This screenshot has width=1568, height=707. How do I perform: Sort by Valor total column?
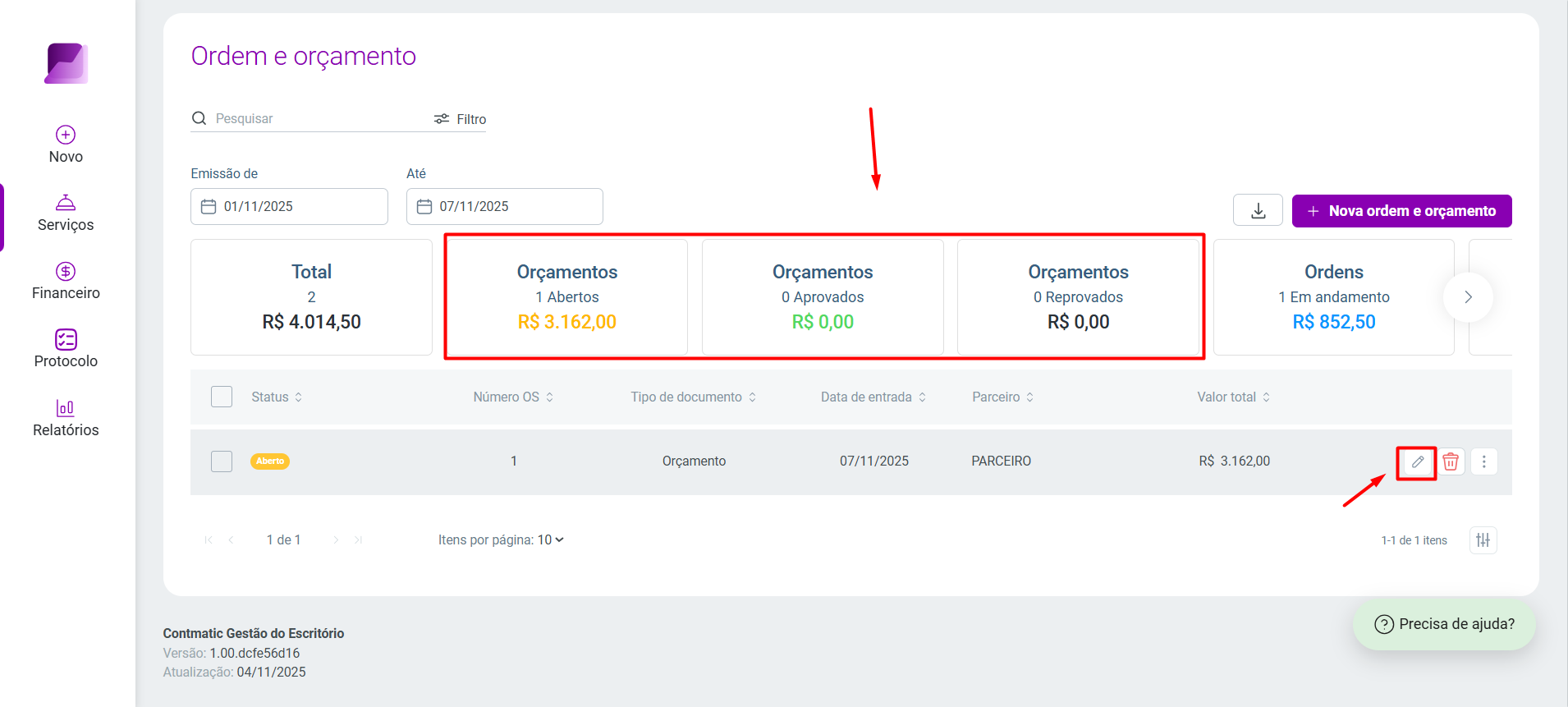(x=1234, y=397)
